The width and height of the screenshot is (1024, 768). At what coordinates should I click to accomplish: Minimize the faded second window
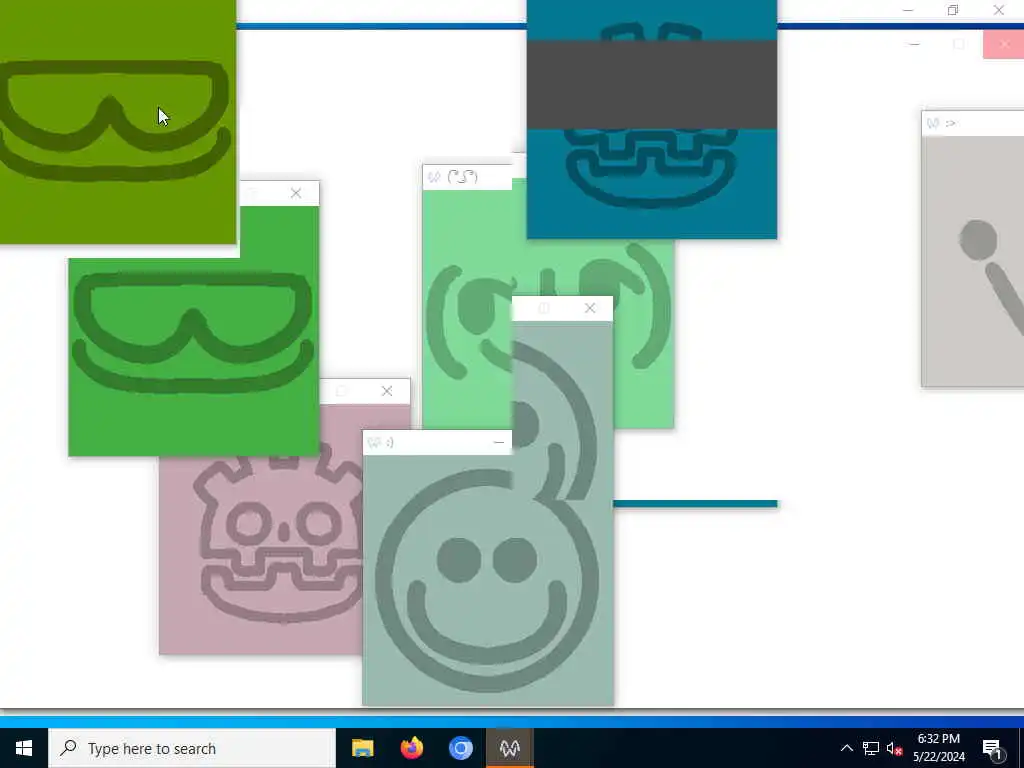tap(914, 44)
